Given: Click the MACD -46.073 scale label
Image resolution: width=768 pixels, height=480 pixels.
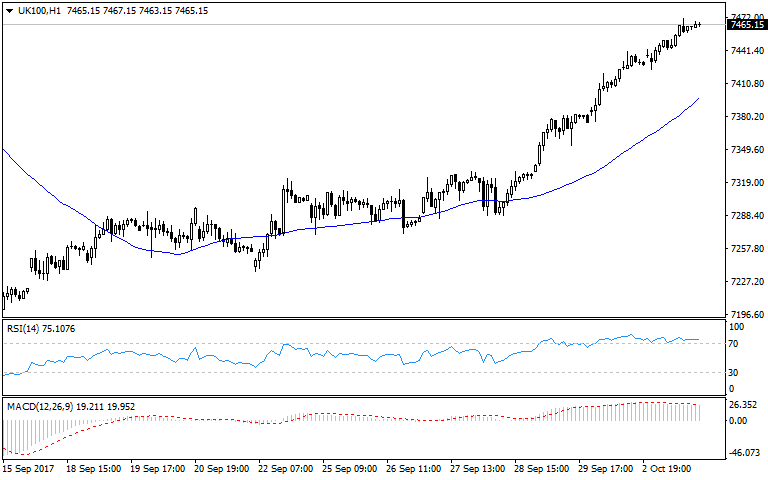Looking at the screenshot, I should pos(745,453).
